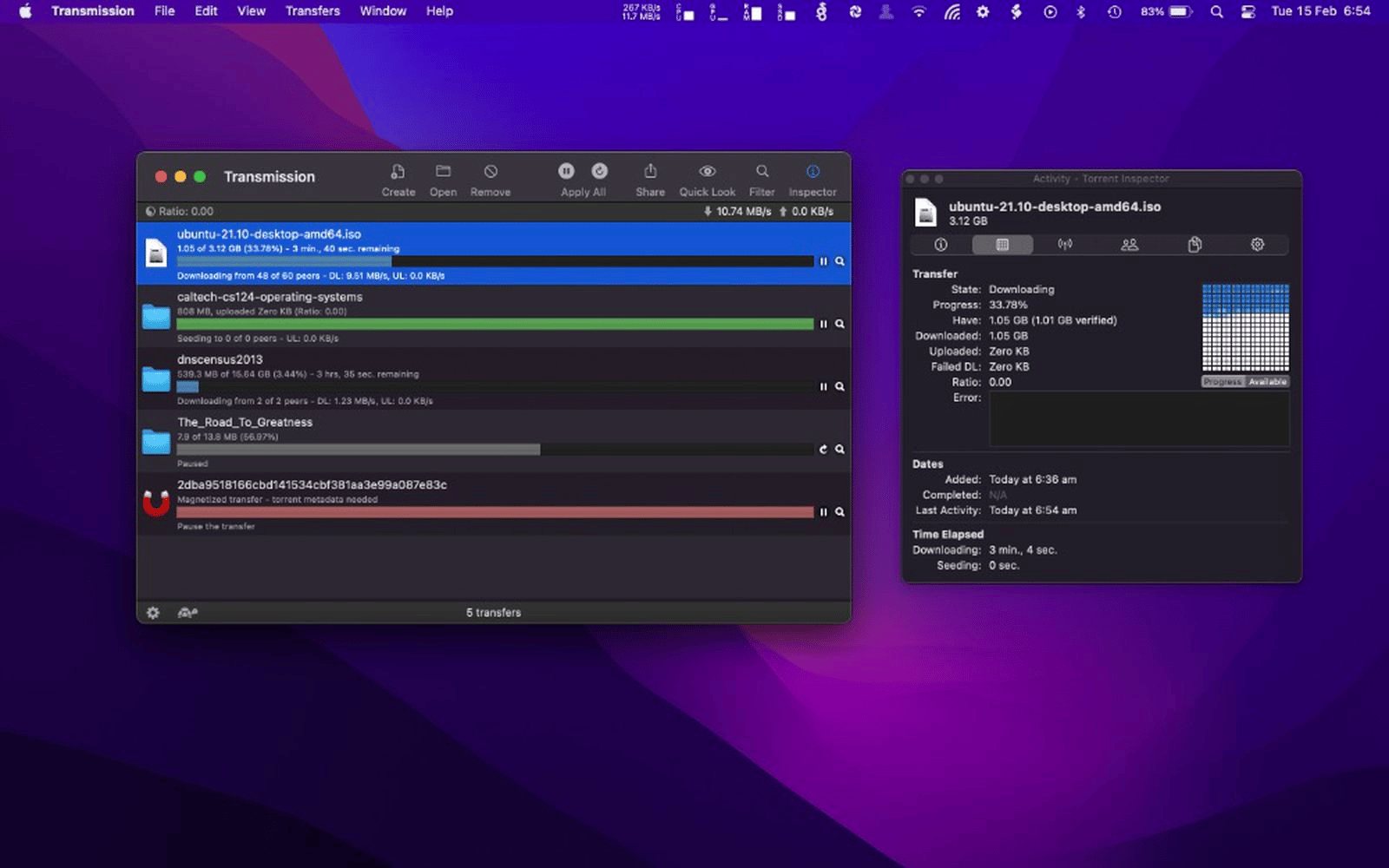
Task: Pause the ubuntu-21.10-desktop-amd64.iso download
Action: click(x=821, y=260)
